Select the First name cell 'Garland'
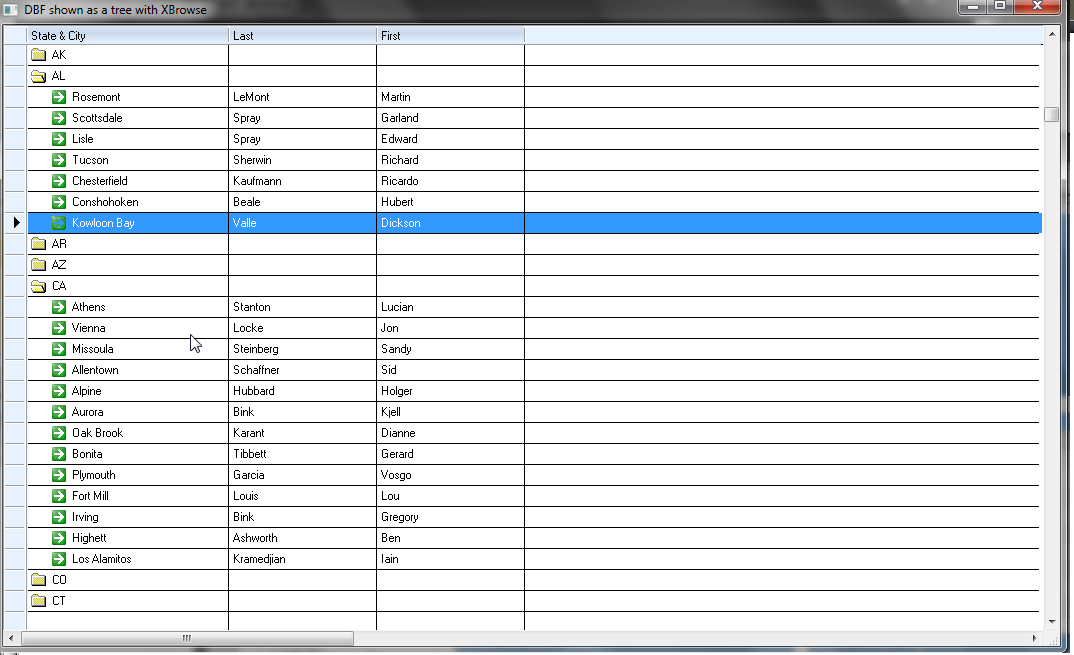The width and height of the screenshot is (1074, 655). click(x=451, y=118)
